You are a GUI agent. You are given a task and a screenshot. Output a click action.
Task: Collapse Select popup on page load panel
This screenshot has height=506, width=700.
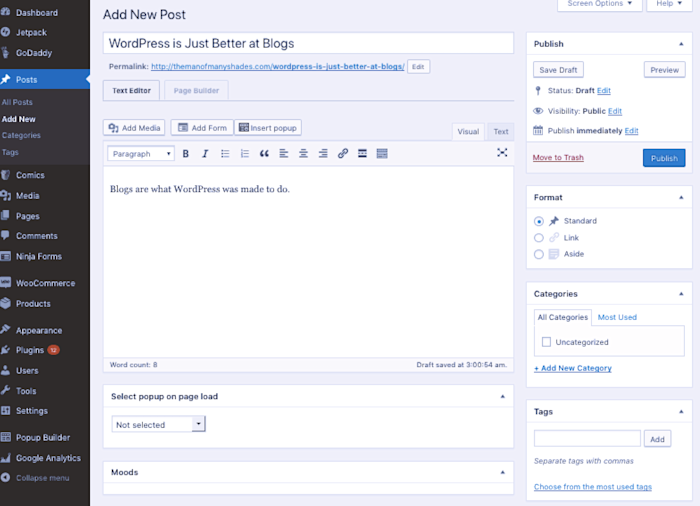502,397
